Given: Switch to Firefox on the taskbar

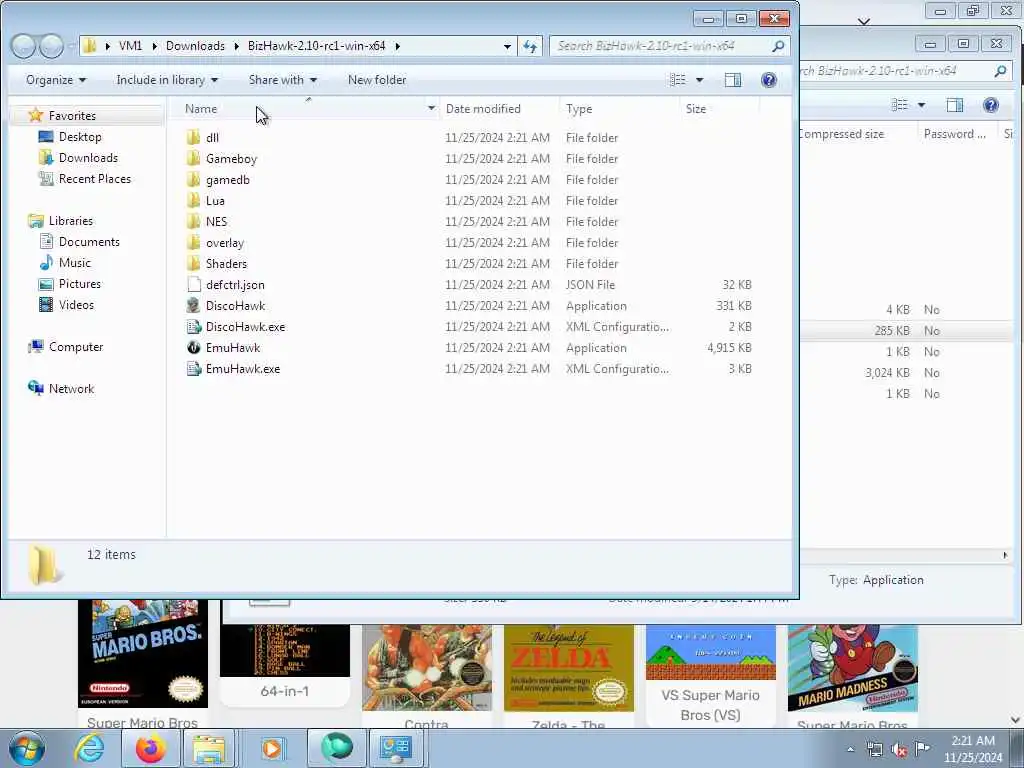Looking at the screenshot, I should click(x=150, y=748).
